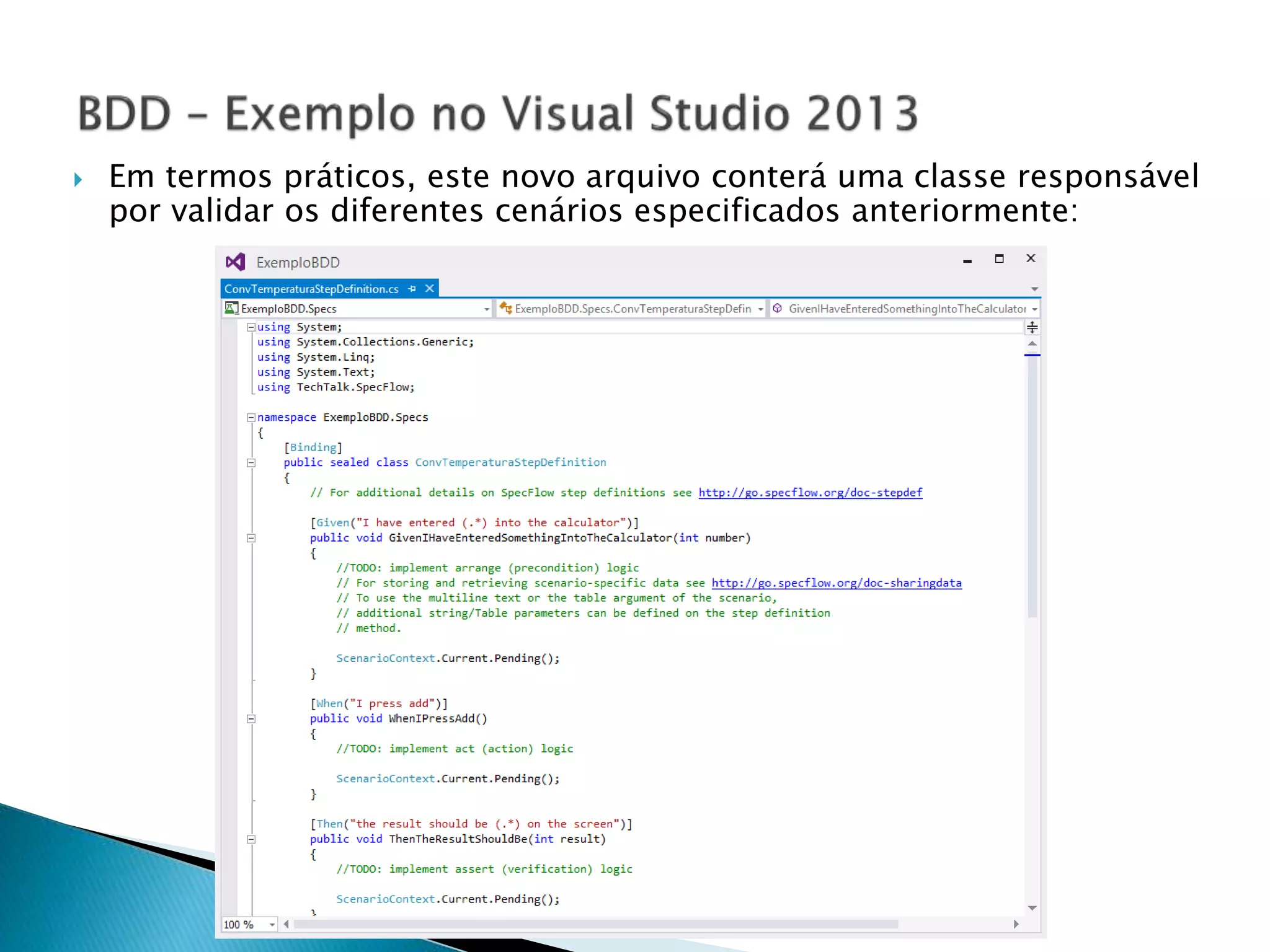This screenshot has width=1270, height=952.
Task: Open the go.specflow.org/doc-sharingdata link
Action: (836, 583)
